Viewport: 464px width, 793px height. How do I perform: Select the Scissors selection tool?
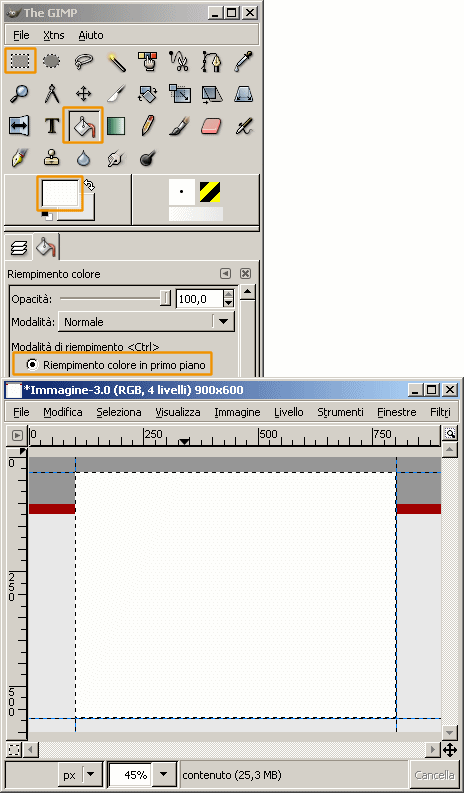(179, 61)
